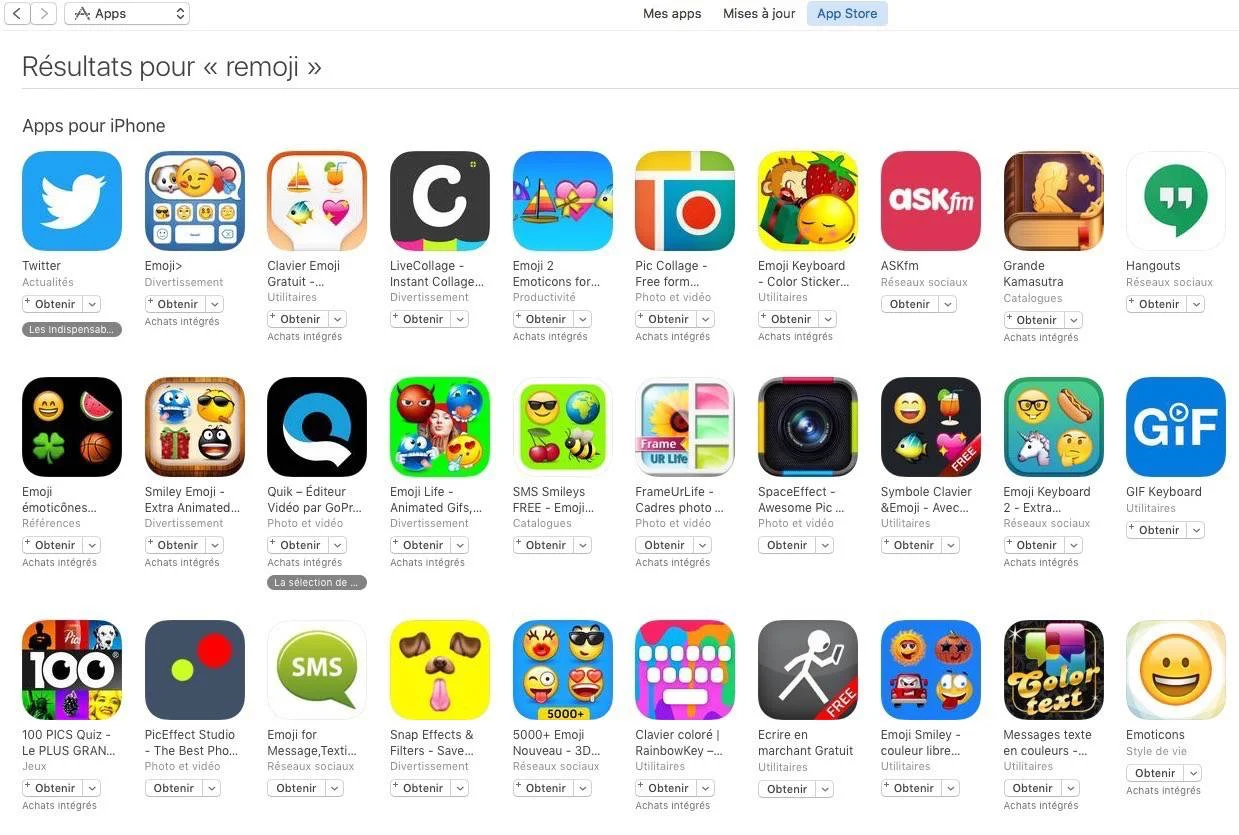
Task: Select the ASKfm app icon
Action: point(931,201)
